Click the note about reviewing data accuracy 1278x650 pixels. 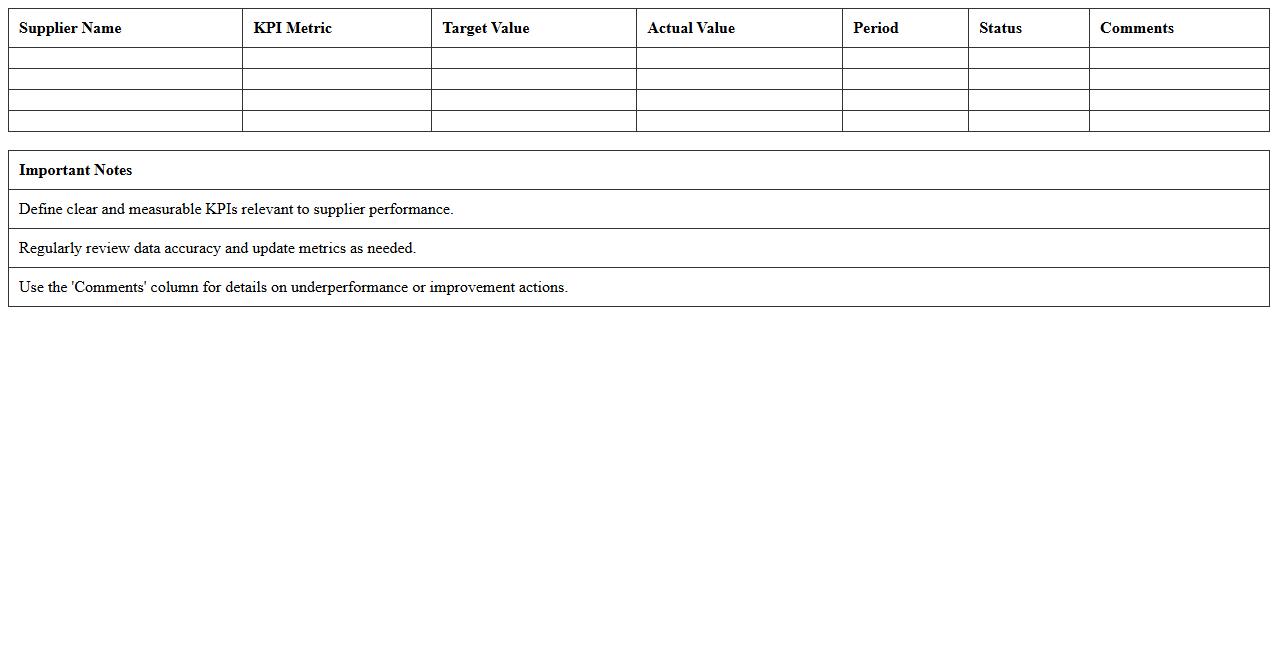tap(217, 248)
